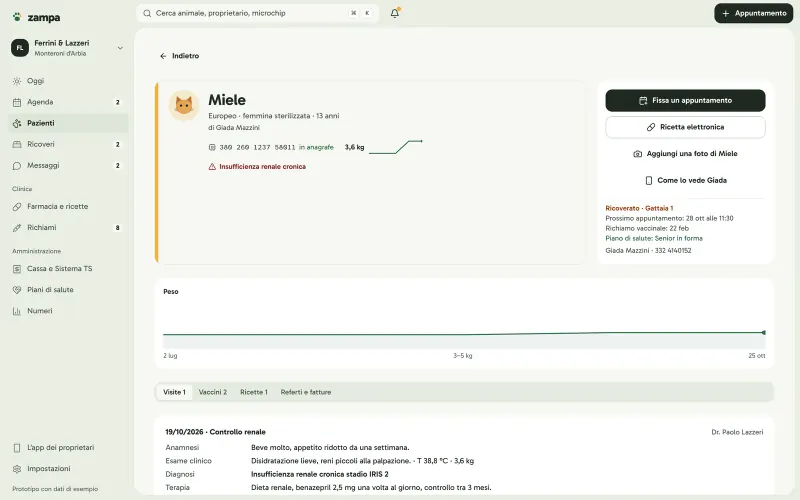
Task: Open the notifications bell
Action: pyautogui.click(x=395, y=13)
